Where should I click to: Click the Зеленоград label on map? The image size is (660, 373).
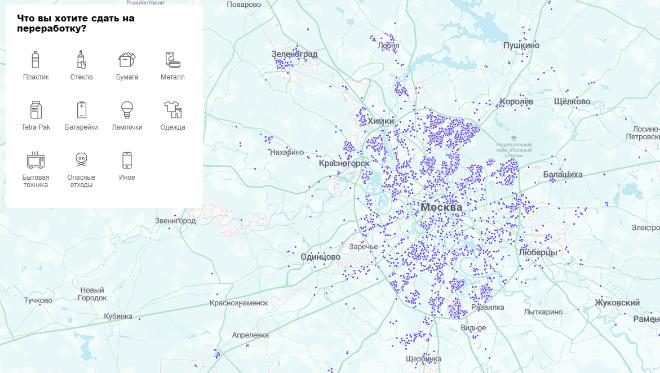click(294, 54)
